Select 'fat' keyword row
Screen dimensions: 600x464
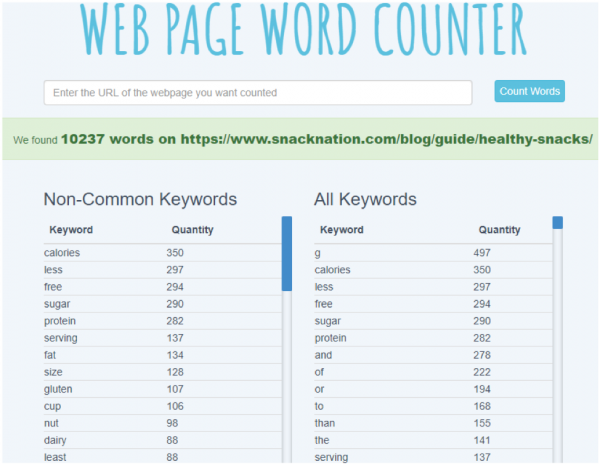point(163,355)
